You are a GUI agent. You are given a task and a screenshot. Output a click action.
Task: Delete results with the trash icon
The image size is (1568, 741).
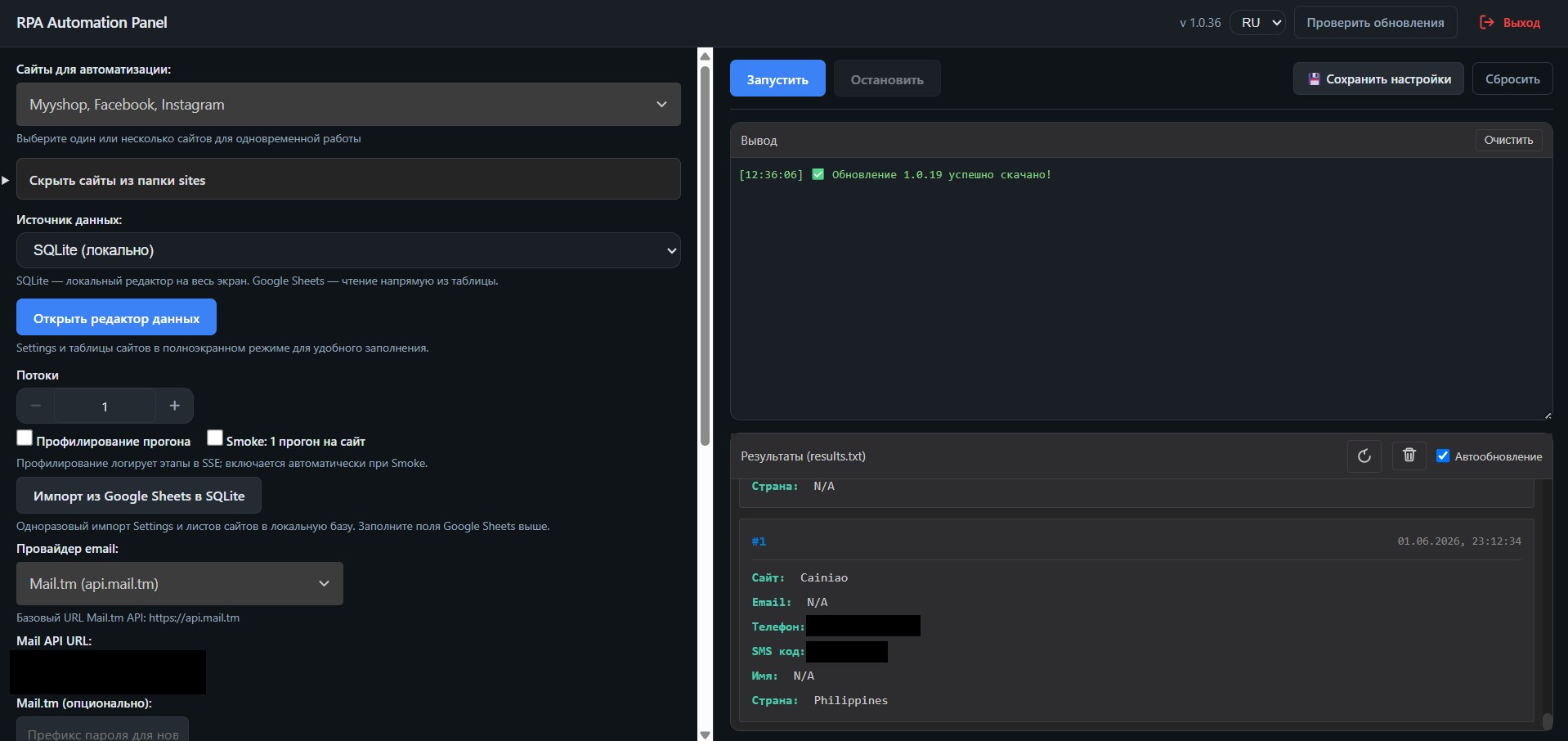coord(1409,456)
